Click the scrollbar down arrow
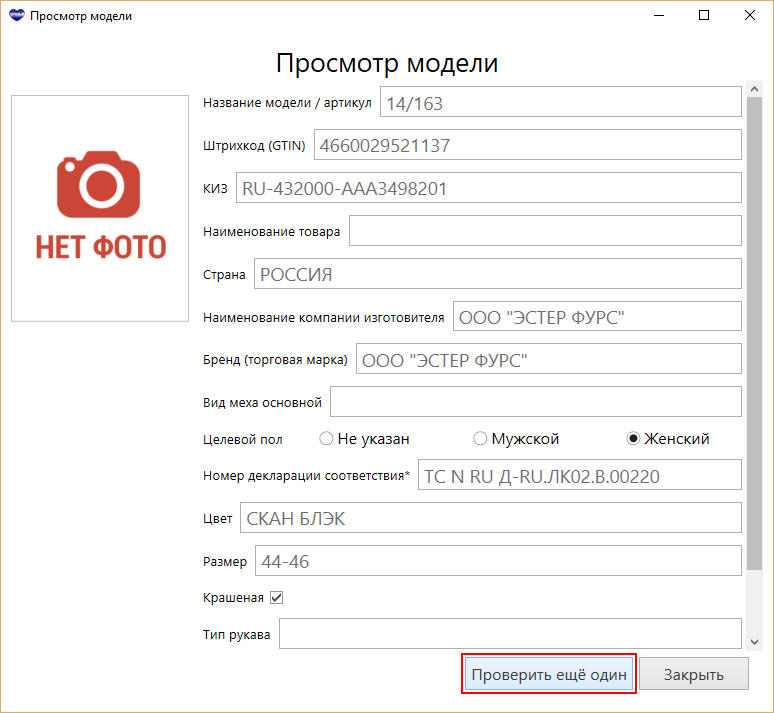Image resolution: width=774 pixels, height=713 pixels. (754, 642)
